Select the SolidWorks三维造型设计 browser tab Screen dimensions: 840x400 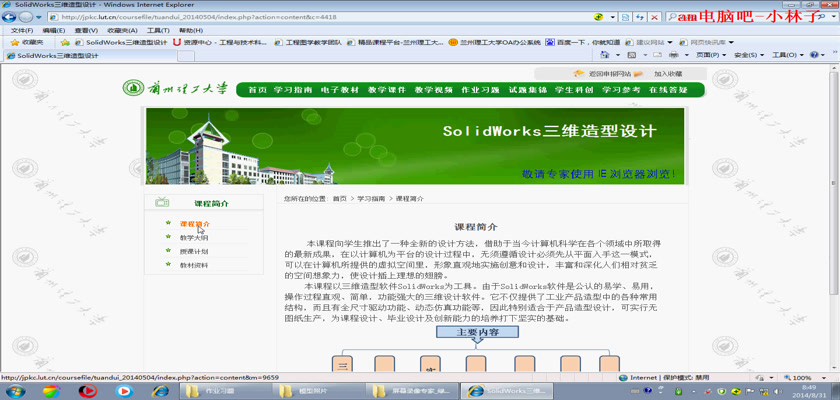coord(89,55)
